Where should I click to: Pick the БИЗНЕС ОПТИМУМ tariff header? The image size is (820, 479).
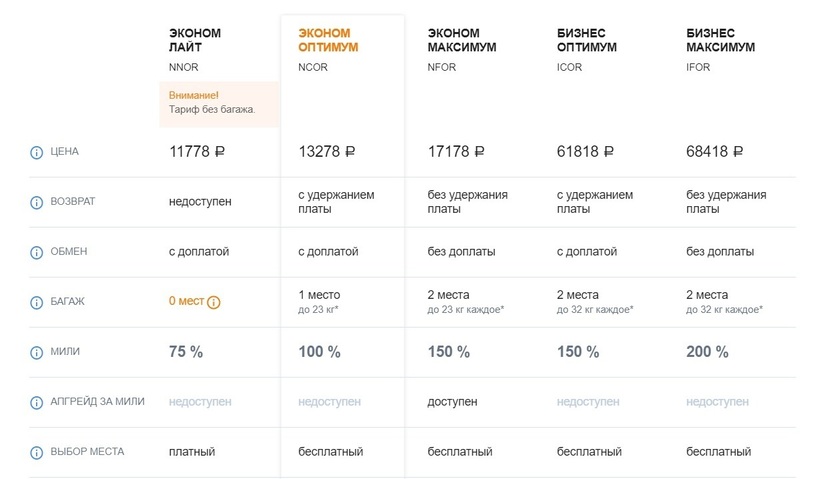pos(587,40)
